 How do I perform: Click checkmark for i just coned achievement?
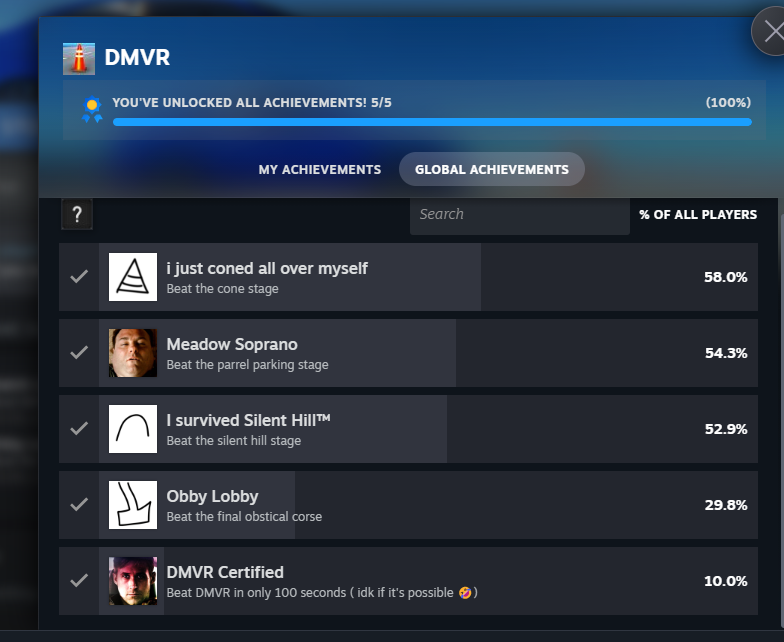79,276
